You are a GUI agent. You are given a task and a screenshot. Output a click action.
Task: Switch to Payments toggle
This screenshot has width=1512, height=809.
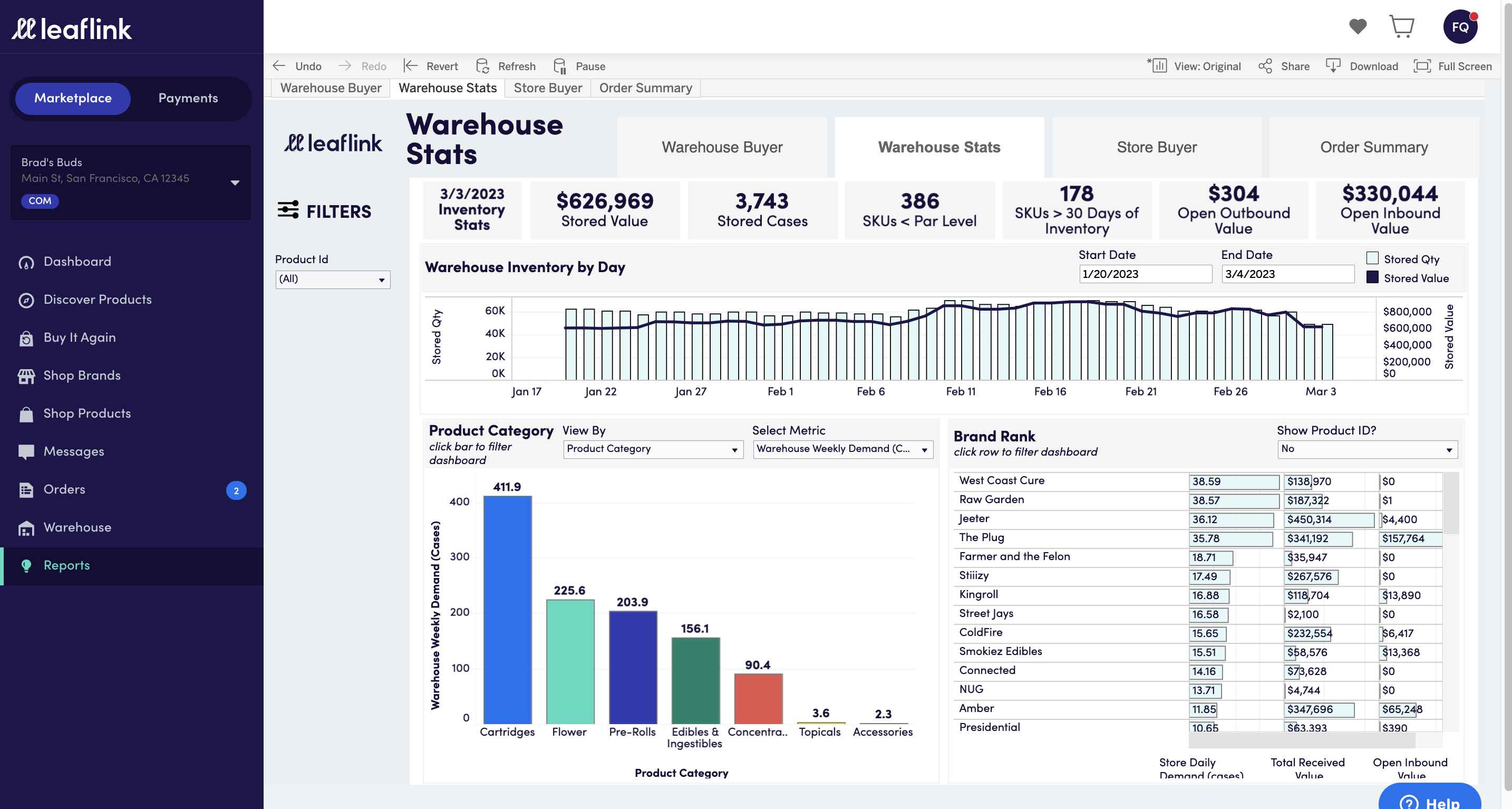click(x=188, y=98)
